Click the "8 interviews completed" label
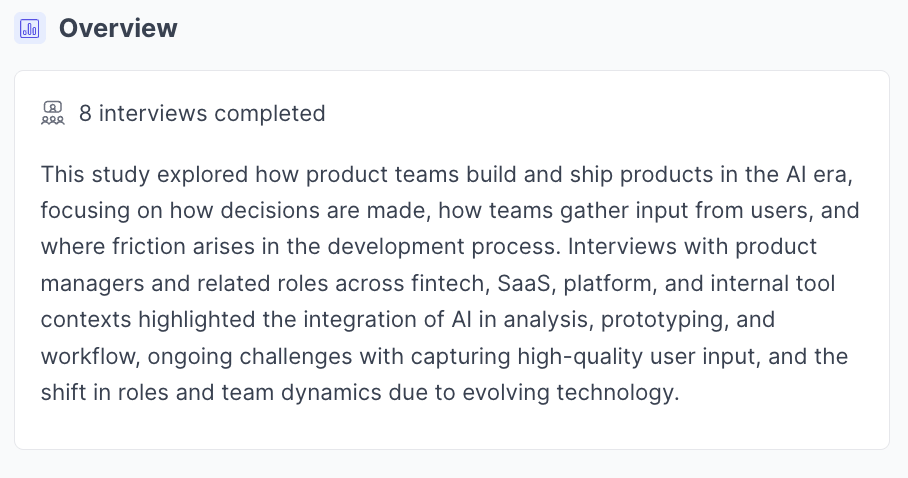908x478 pixels. pos(202,113)
